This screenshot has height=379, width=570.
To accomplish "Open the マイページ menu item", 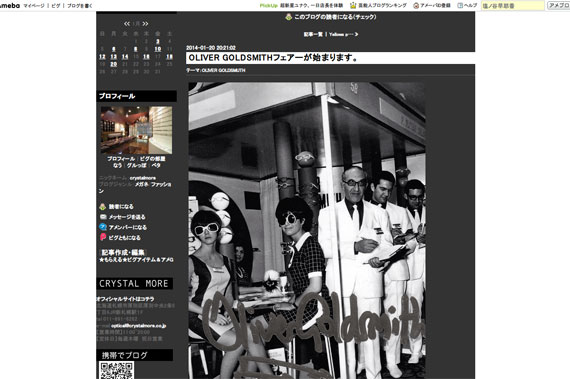I will point(34,6).
